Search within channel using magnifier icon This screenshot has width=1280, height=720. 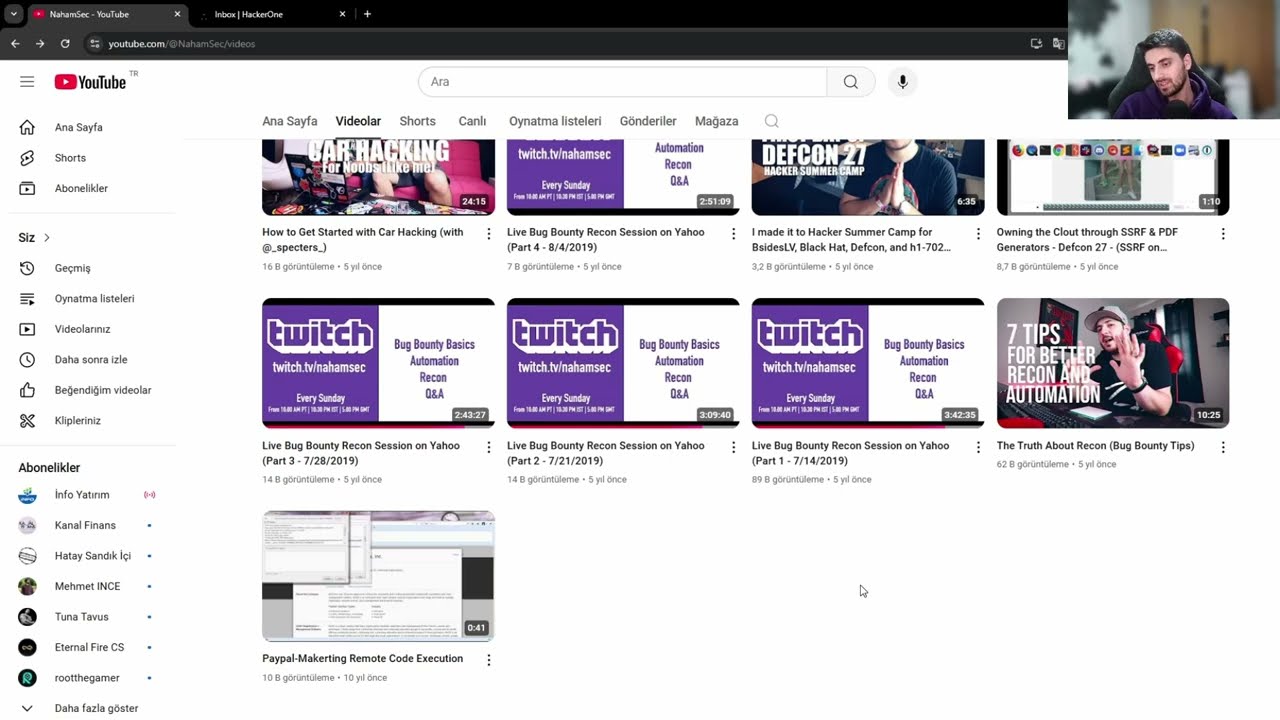tap(772, 121)
